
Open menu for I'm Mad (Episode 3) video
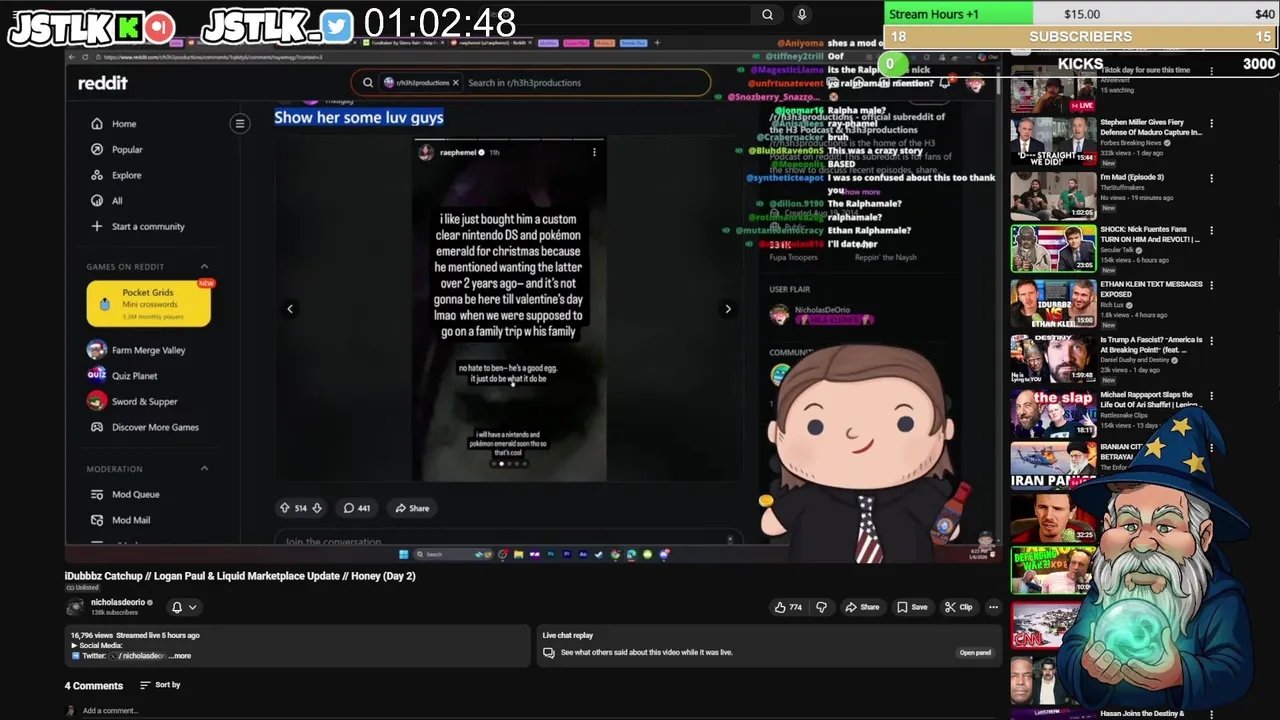tap(1211, 179)
